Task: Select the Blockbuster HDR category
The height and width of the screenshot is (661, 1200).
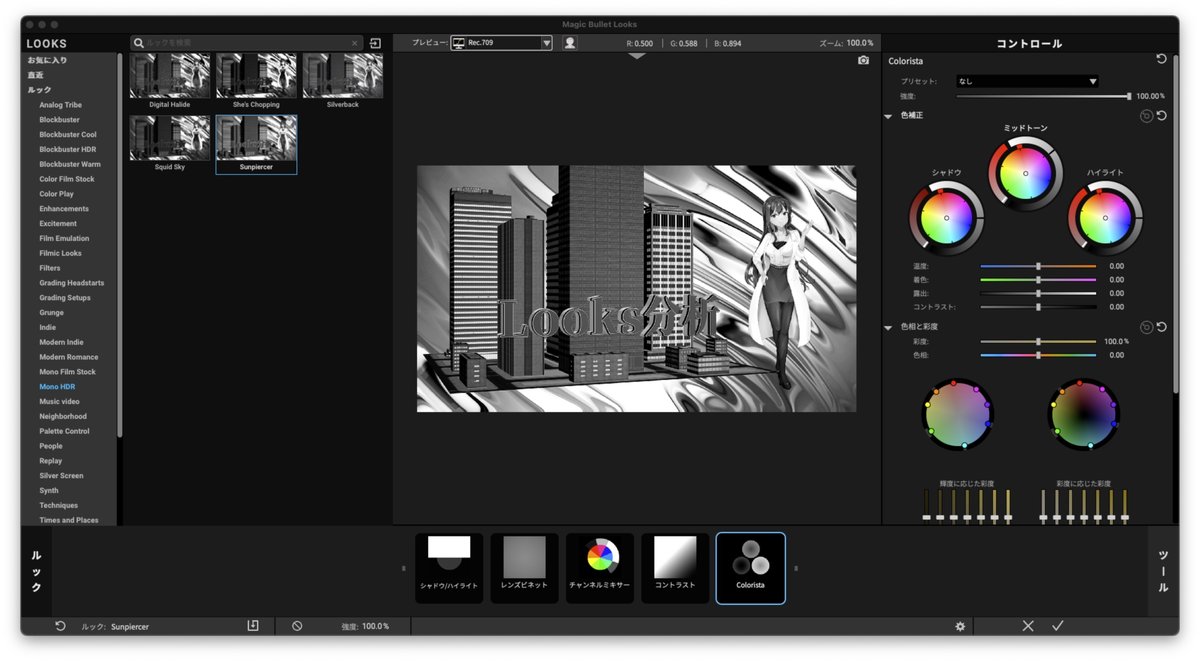Action: pyautogui.click(x=68, y=149)
